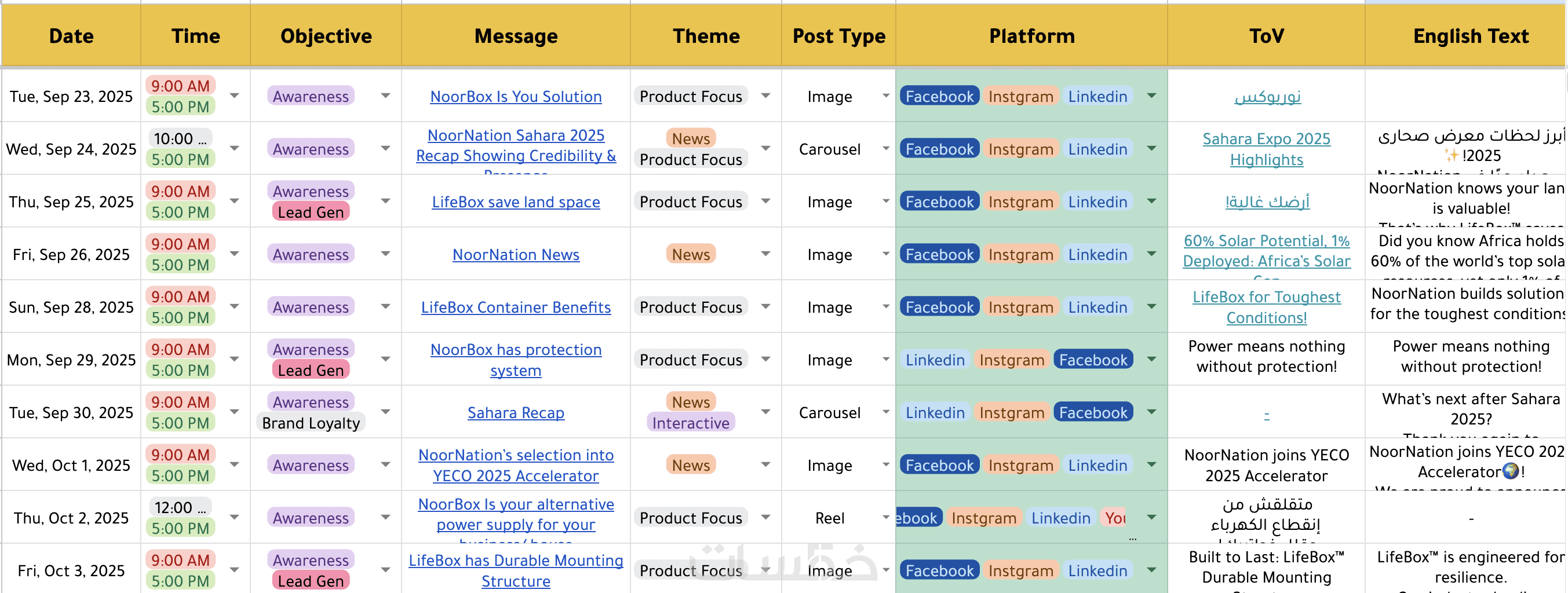This screenshot has width=1568, height=593.
Task: Expand Time dropdown for Sep 24 row
Action: (x=234, y=148)
